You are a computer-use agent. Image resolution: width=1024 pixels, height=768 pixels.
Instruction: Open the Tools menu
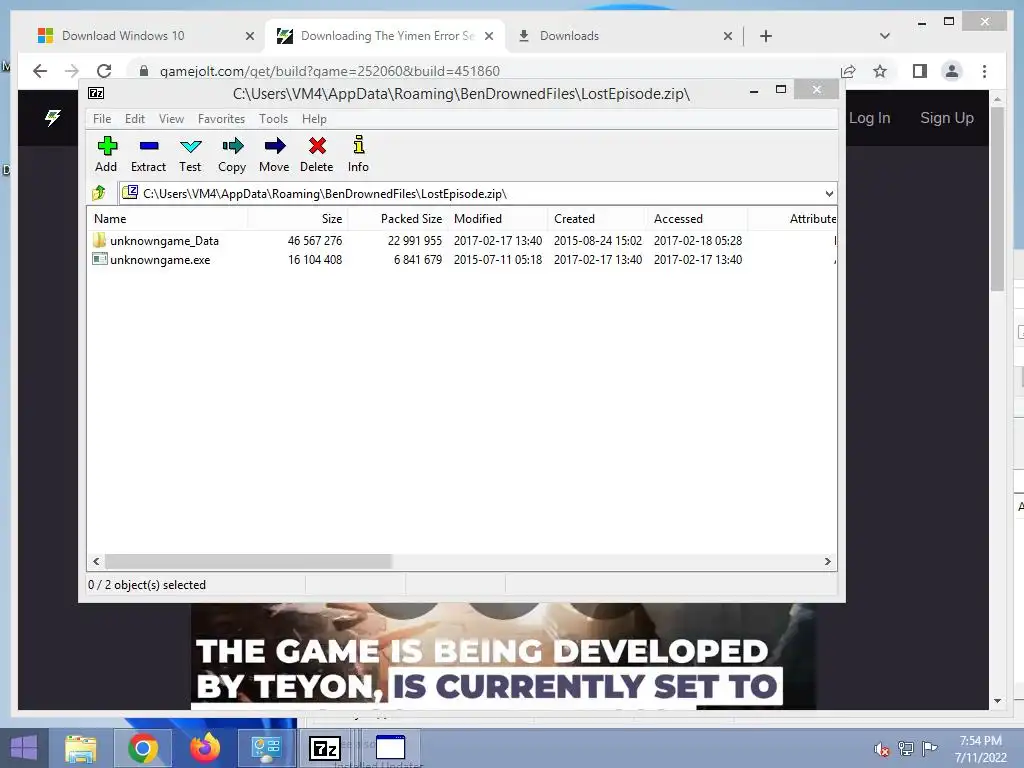pos(273,119)
